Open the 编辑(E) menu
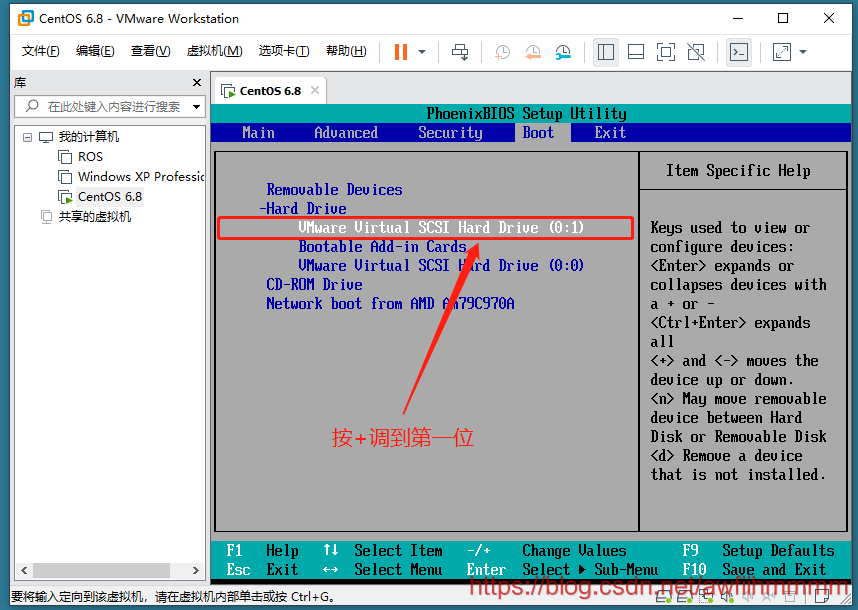The width and height of the screenshot is (858, 610). click(x=95, y=51)
